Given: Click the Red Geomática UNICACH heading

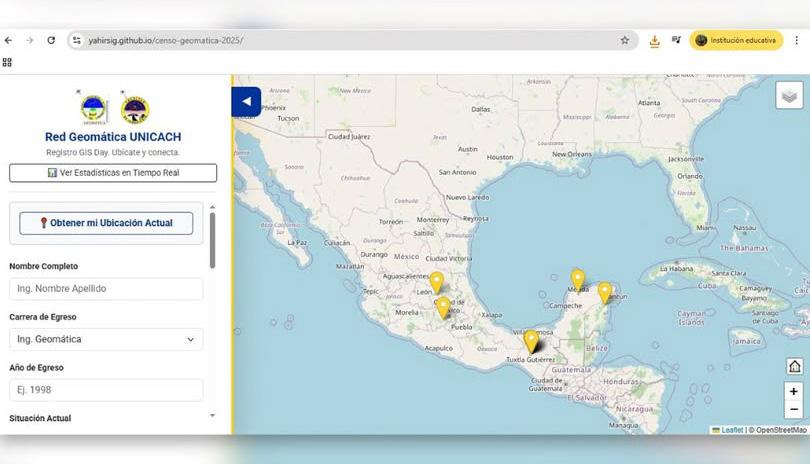Looking at the screenshot, I should pos(113,137).
